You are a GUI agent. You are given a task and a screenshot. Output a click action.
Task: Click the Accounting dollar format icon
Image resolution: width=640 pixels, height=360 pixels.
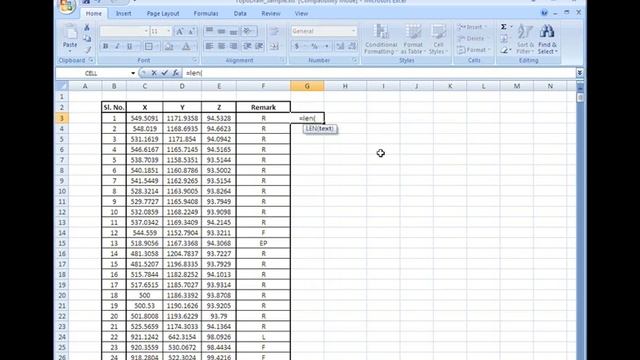point(297,47)
